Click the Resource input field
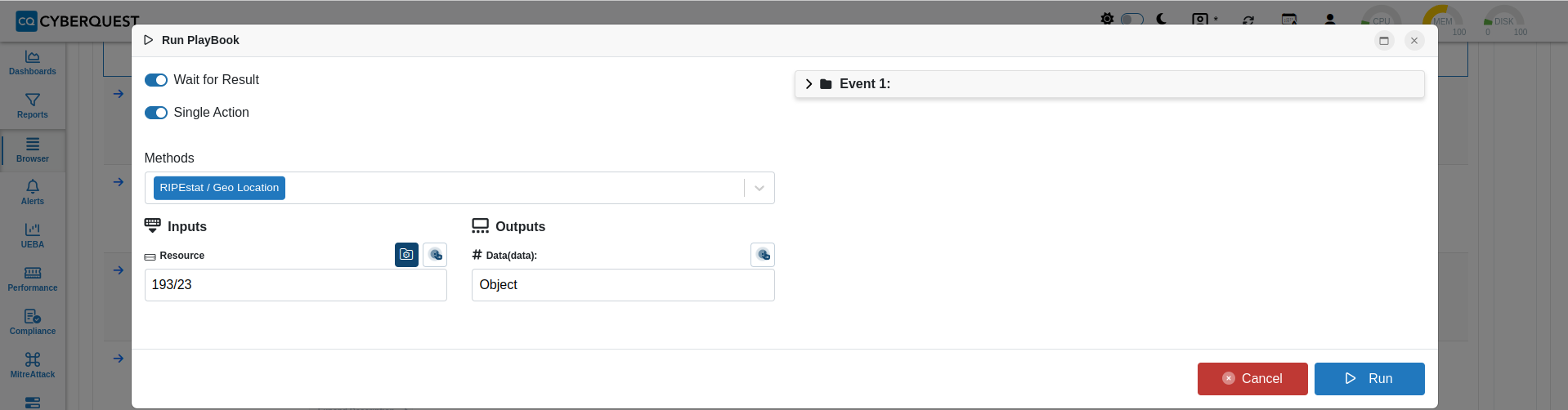 tap(296, 285)
